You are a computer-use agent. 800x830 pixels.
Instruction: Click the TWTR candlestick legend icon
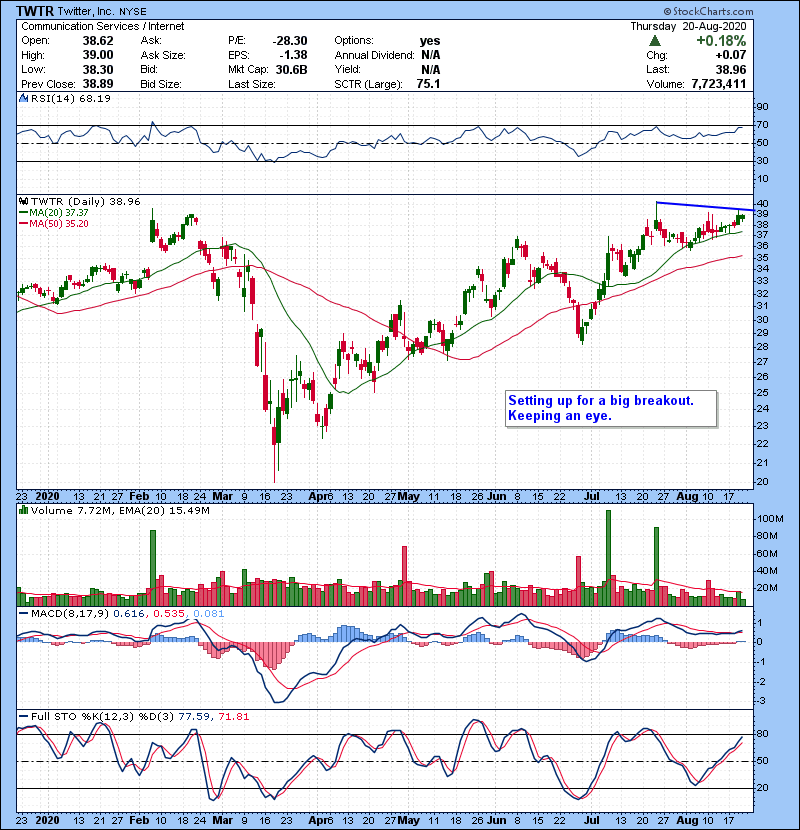point(23,201)
